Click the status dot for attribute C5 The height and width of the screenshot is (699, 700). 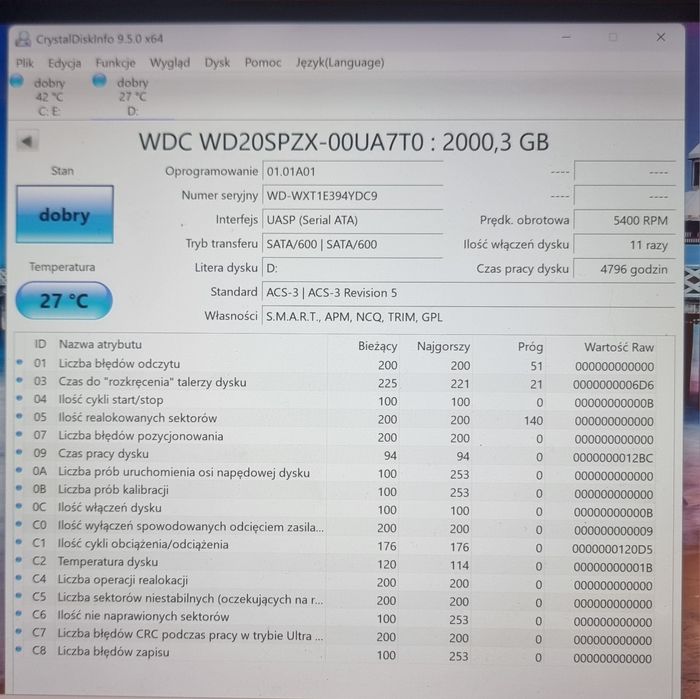tap(19, 596)
